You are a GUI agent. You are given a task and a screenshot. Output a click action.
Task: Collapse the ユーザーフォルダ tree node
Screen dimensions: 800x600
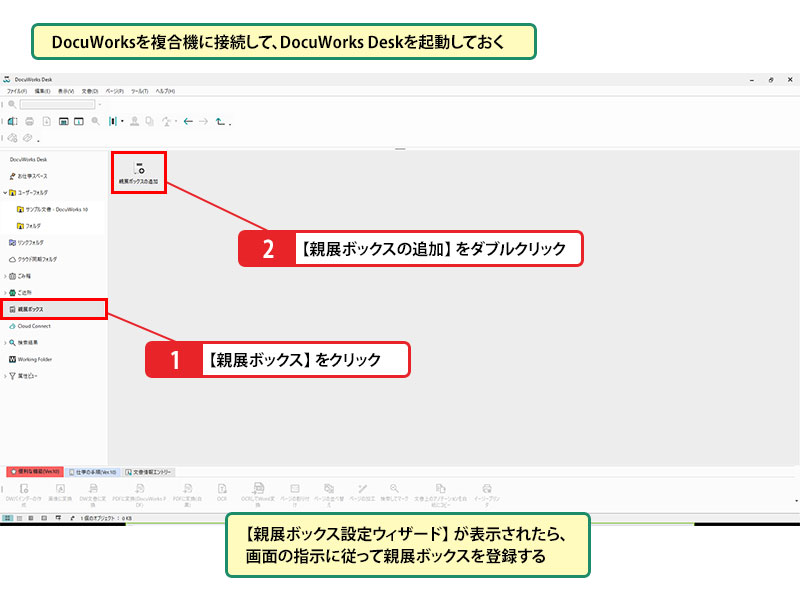point(5,193)
